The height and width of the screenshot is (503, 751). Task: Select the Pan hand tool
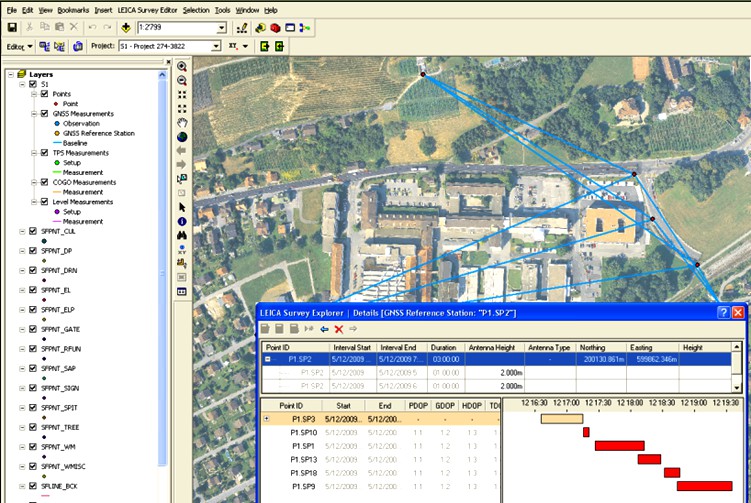182,123
